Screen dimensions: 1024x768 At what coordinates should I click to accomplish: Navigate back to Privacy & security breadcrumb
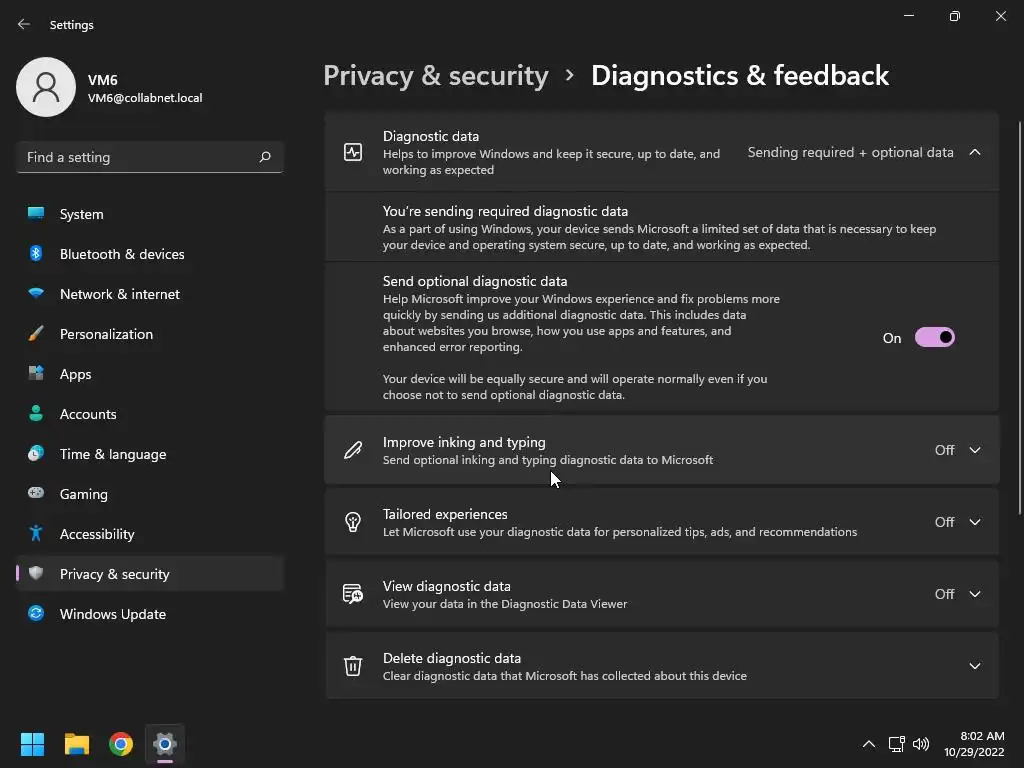pyautogui.click(x=436, y=76)
